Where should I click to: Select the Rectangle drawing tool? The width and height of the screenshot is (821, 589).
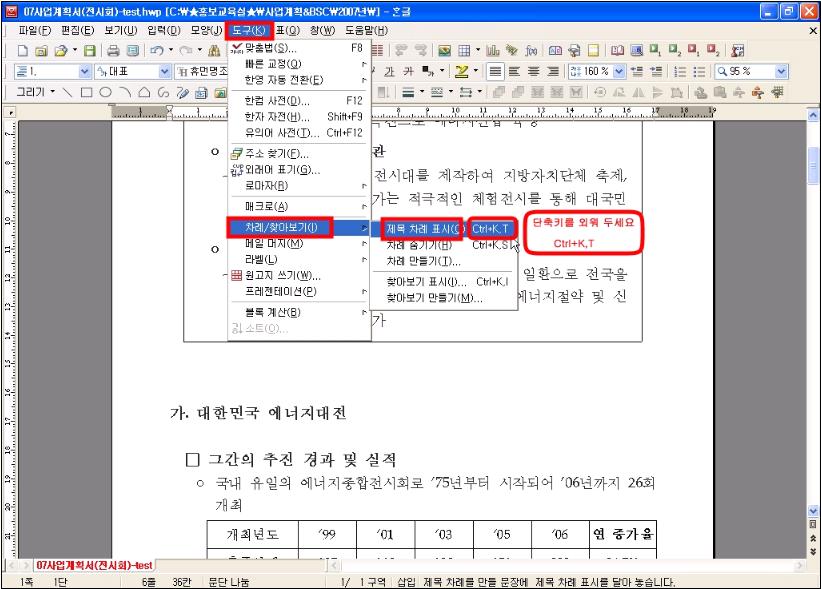click(x=86, y=93)
